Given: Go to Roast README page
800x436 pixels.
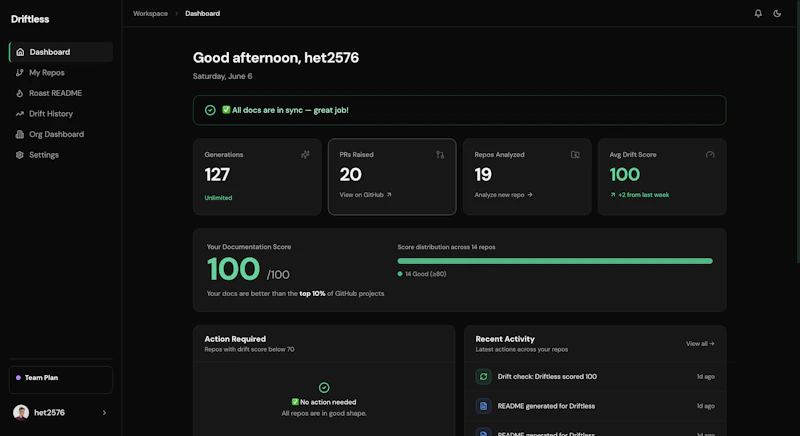Looking at the screenshot, I should (61, 93).
